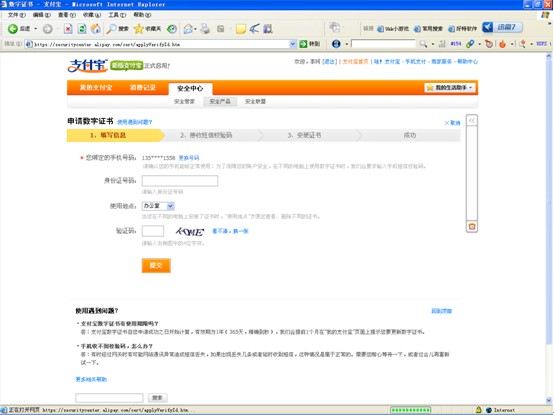Image resolution: width=554 pixels, height=415 pixels.
Task: Focus the captcha code input field
Action: click(153, 231)
